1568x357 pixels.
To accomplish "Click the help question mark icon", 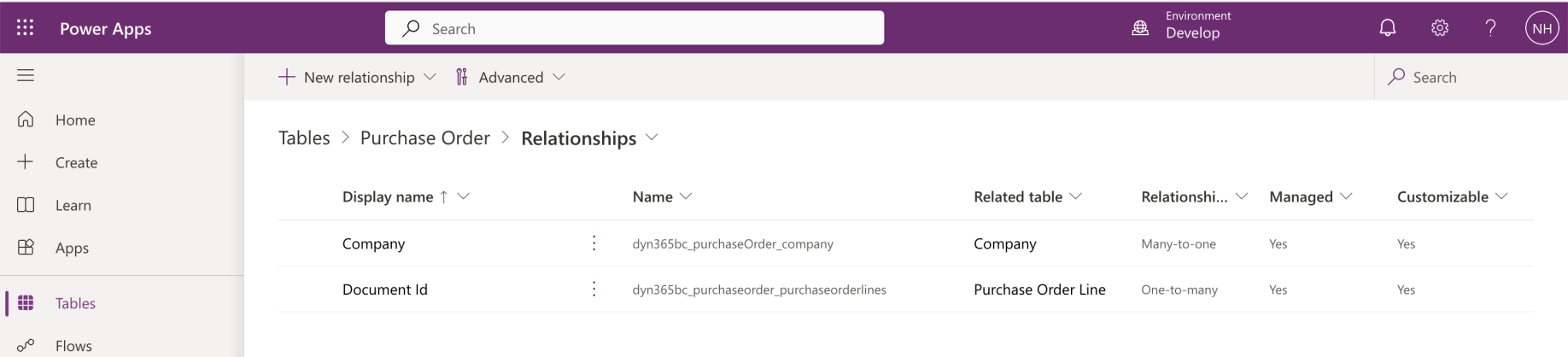I will pos(1490,28).
